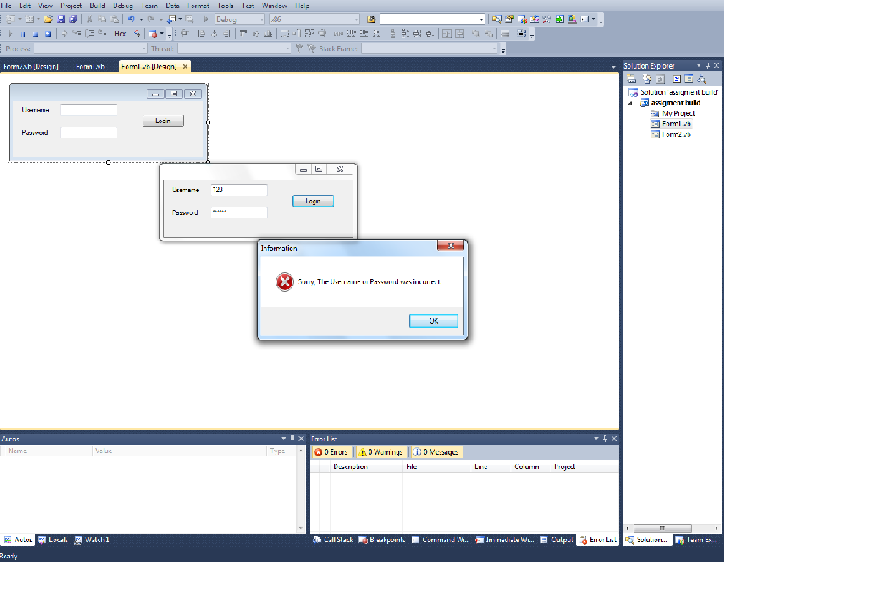
Task: Click the Cut icon on the toolbar
Action: [90, 20]
